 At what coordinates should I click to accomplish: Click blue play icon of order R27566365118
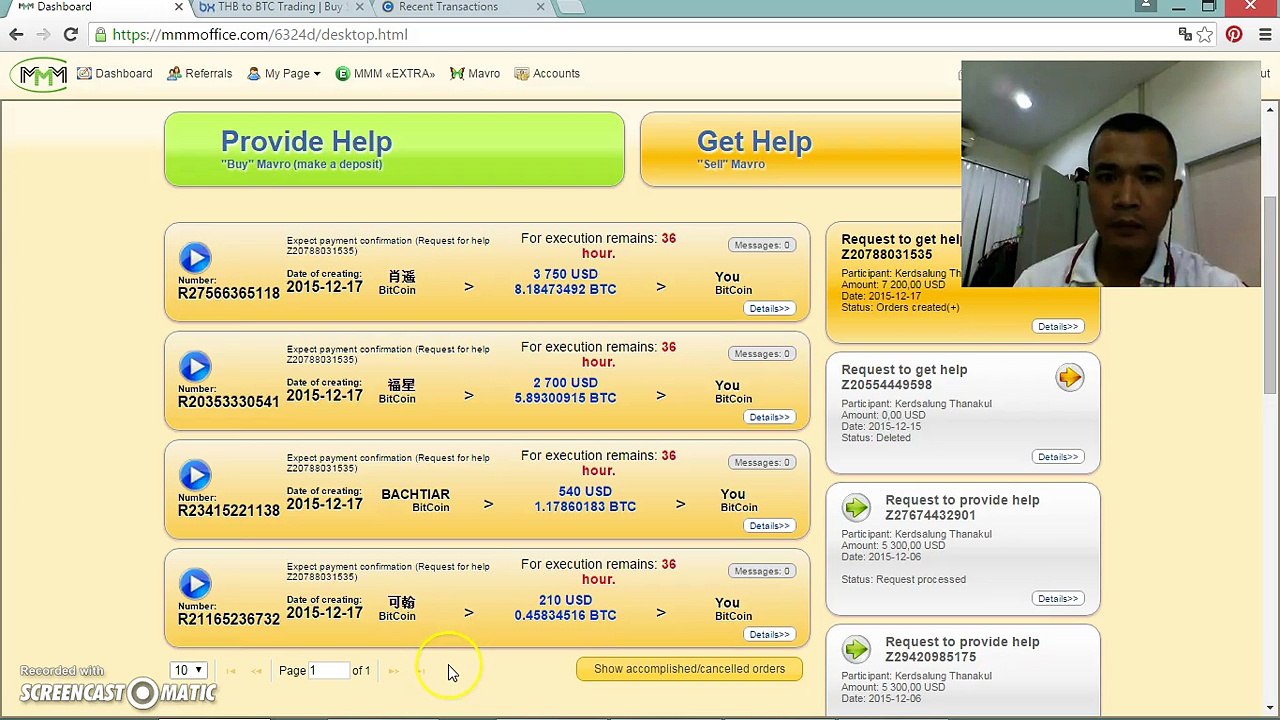coord(195,258)
